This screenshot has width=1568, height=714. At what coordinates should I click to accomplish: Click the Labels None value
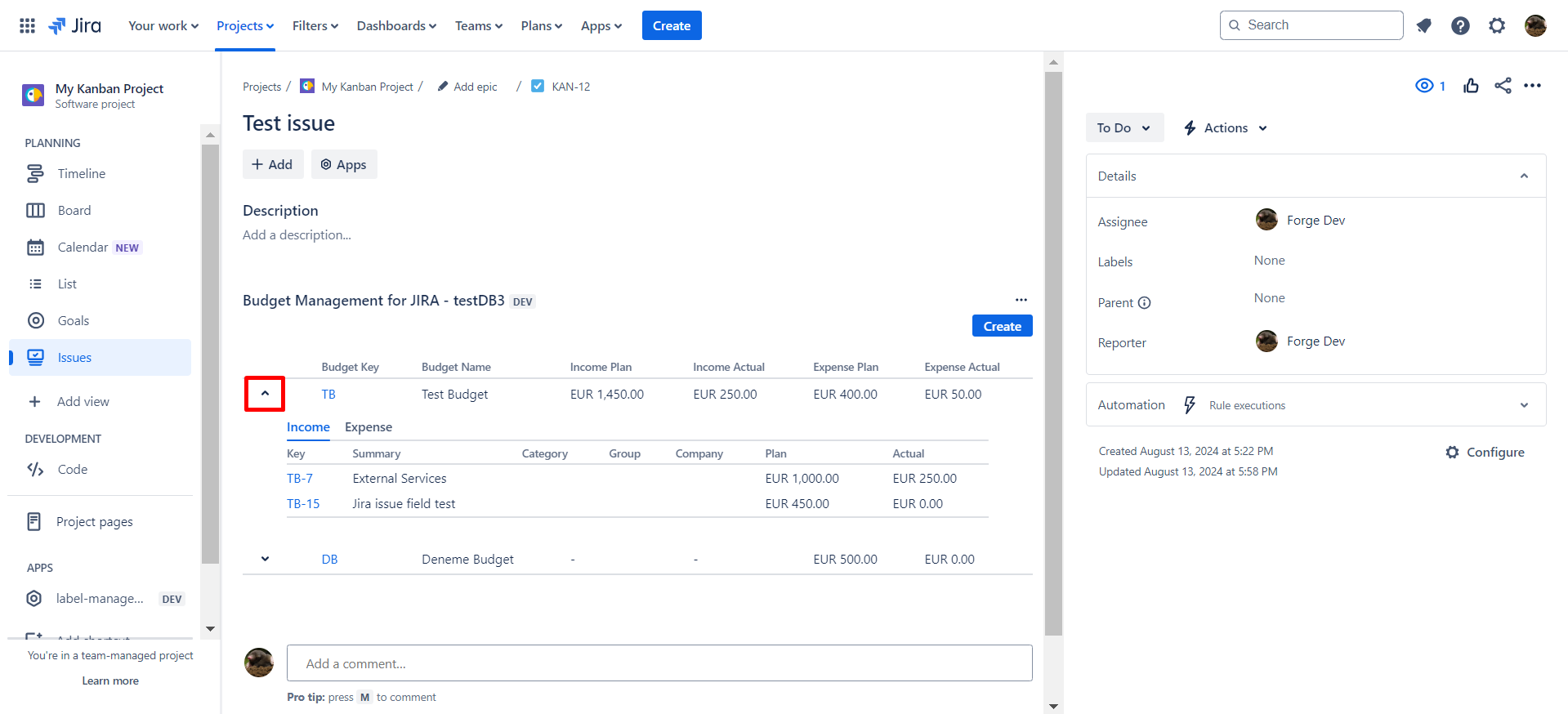[1270, 260]
